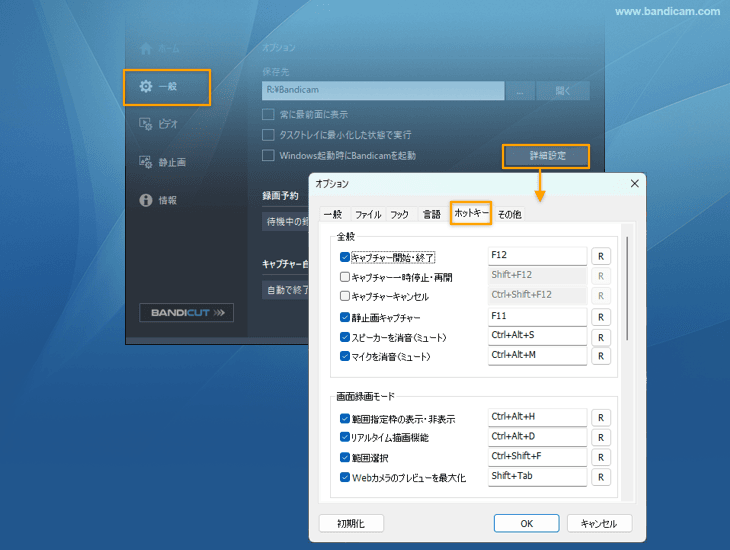Select the ホットキー tab
The height and width of the screenshot is (550, 730).
471,213
